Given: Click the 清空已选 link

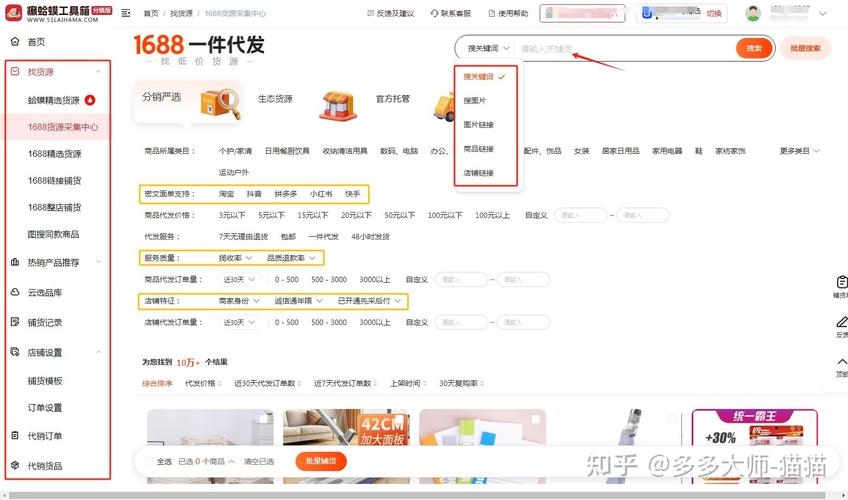Looking at the screenshot, I should (x=259, y=461).
